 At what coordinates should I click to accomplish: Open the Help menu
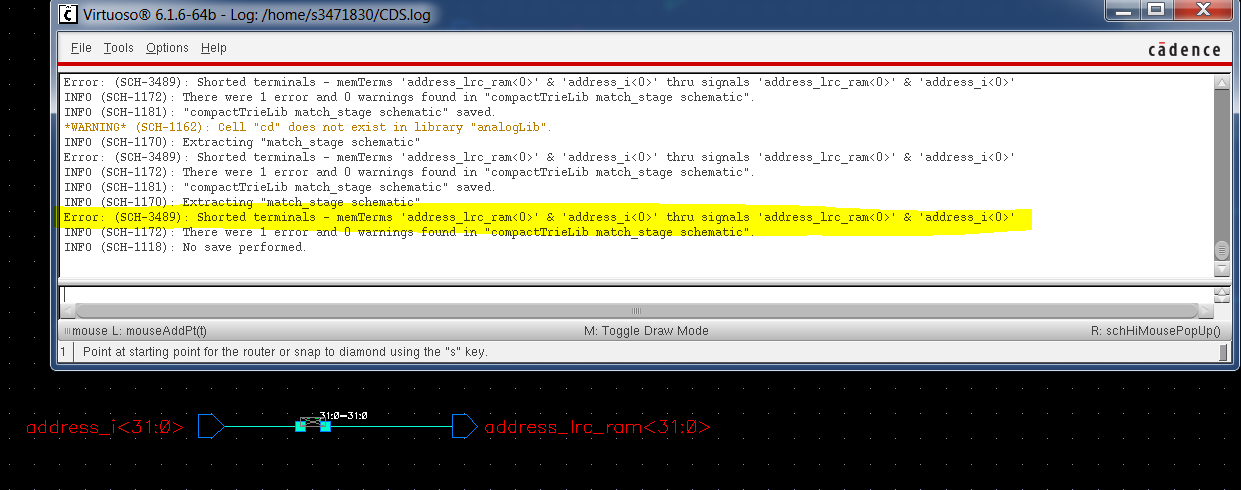[x=213, y=48]
